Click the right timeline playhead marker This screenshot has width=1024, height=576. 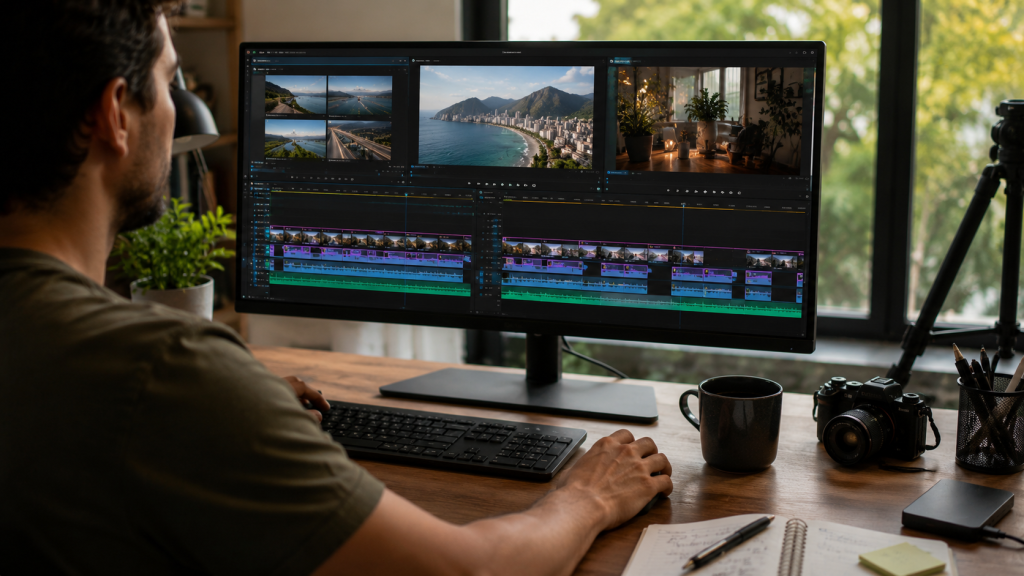coord(683,204)
